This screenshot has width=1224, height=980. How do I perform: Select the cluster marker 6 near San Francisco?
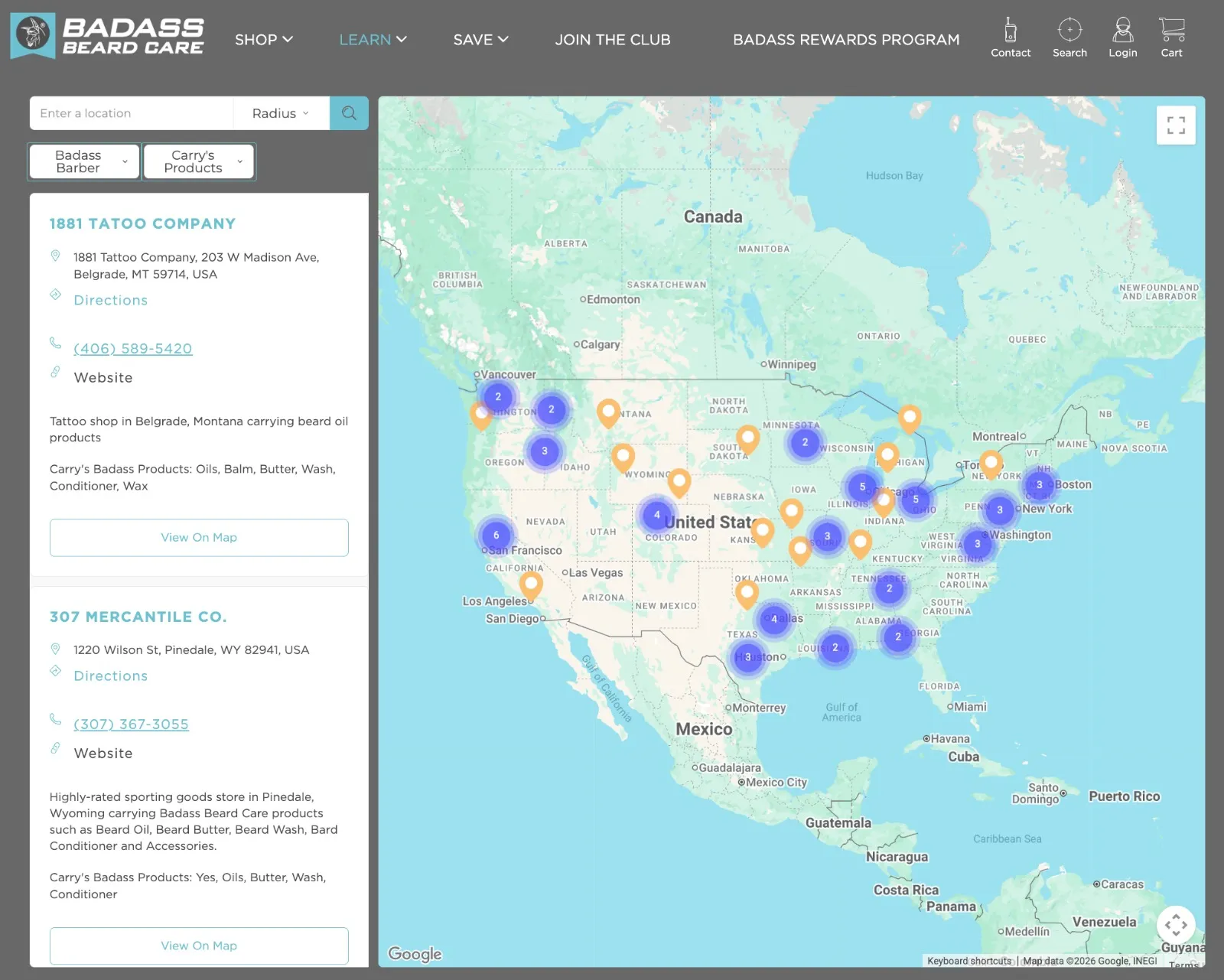(496, 536)
